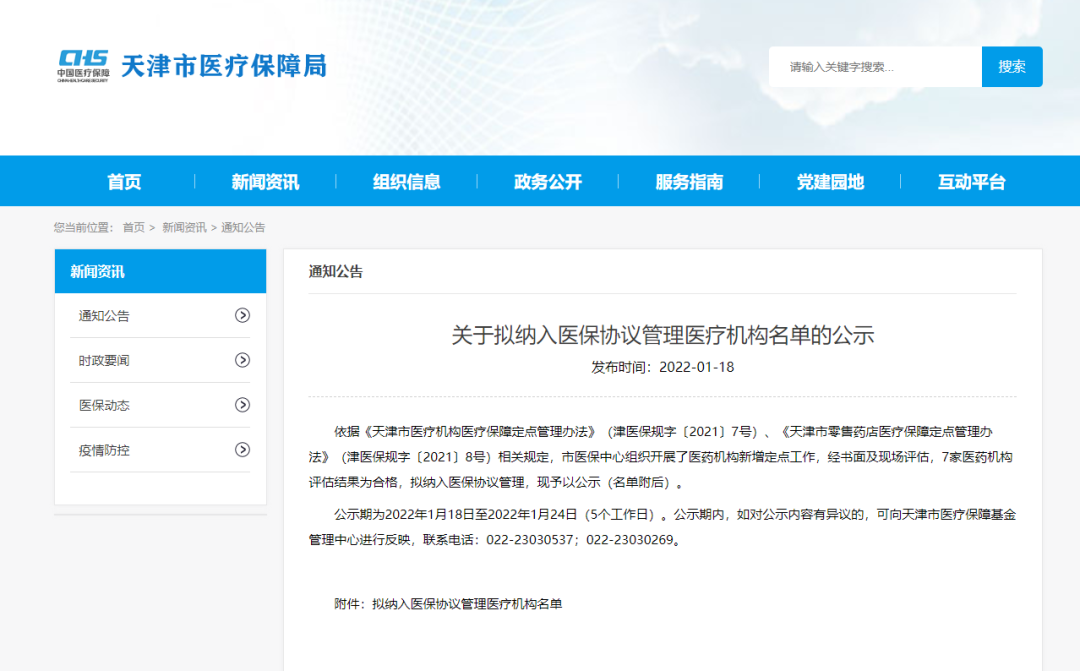The width and height of the screenshot is (1080, 671).
Task: Open the 党建园地 menu
Action: coord(832,181)
